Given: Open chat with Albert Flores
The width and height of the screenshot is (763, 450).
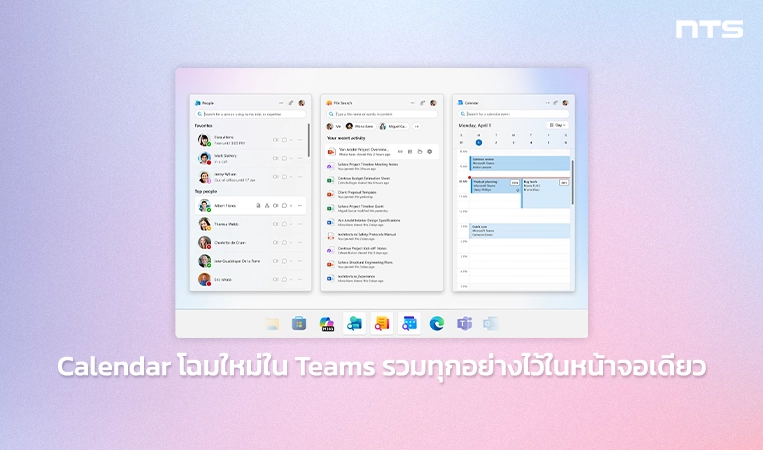Looking at the screenshot, I should coord(284,206).
